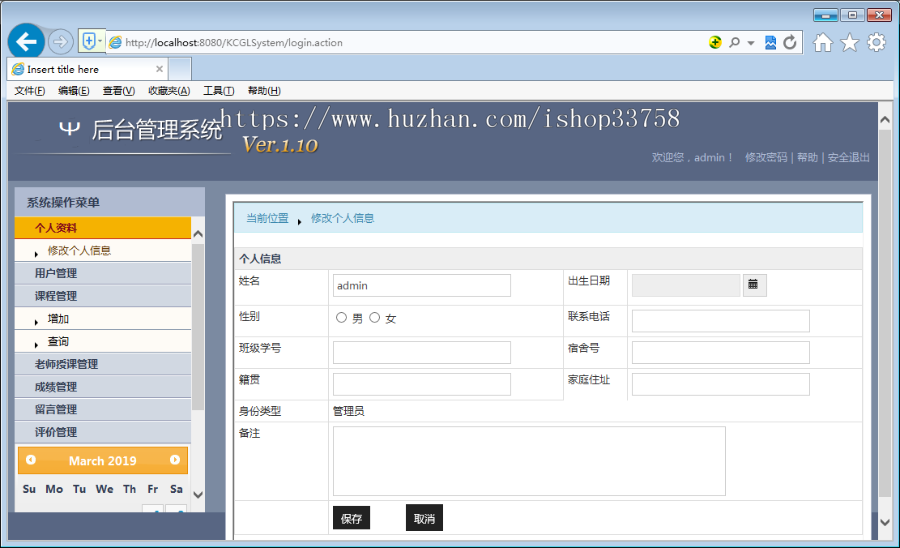Viewport: 900px width, 548px height.
Task: Click the 帮助 link in header
Action: pyautogui.click(x=807, y=157)
